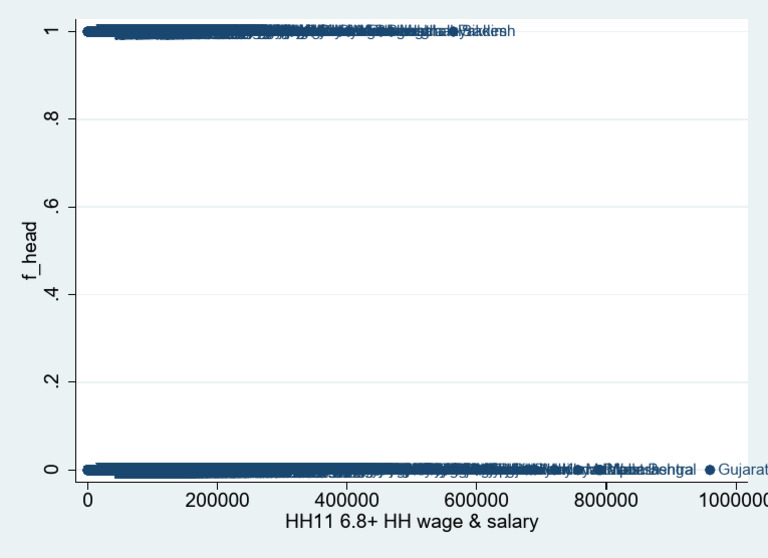The width and height of the screenshot is (768, 558).
Task: Click the x-axis tick label 1000000
Action: point(733,500)
